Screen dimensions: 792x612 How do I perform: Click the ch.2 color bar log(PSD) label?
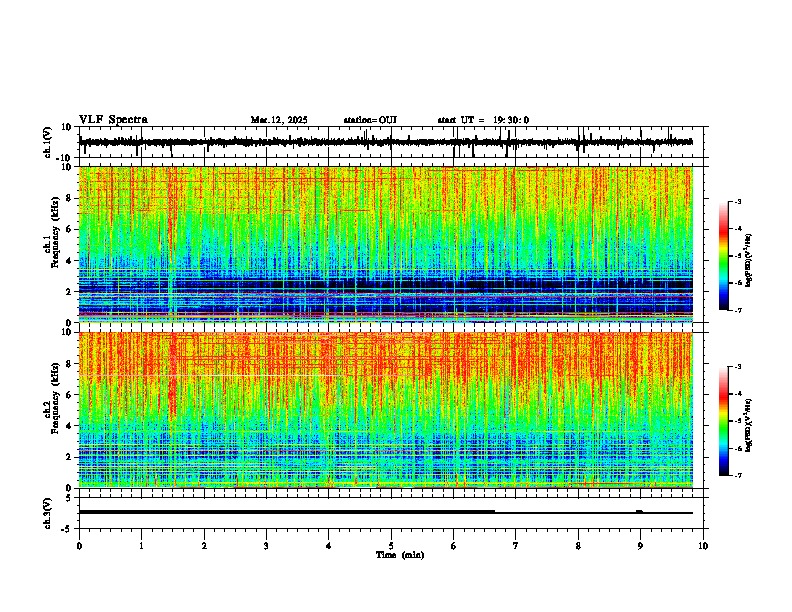(x=749, y=426)
